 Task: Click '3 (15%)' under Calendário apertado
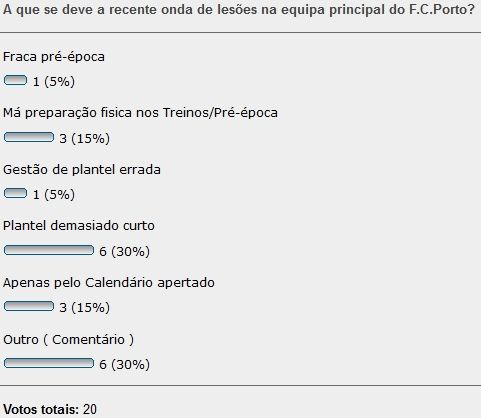[84, 307]
